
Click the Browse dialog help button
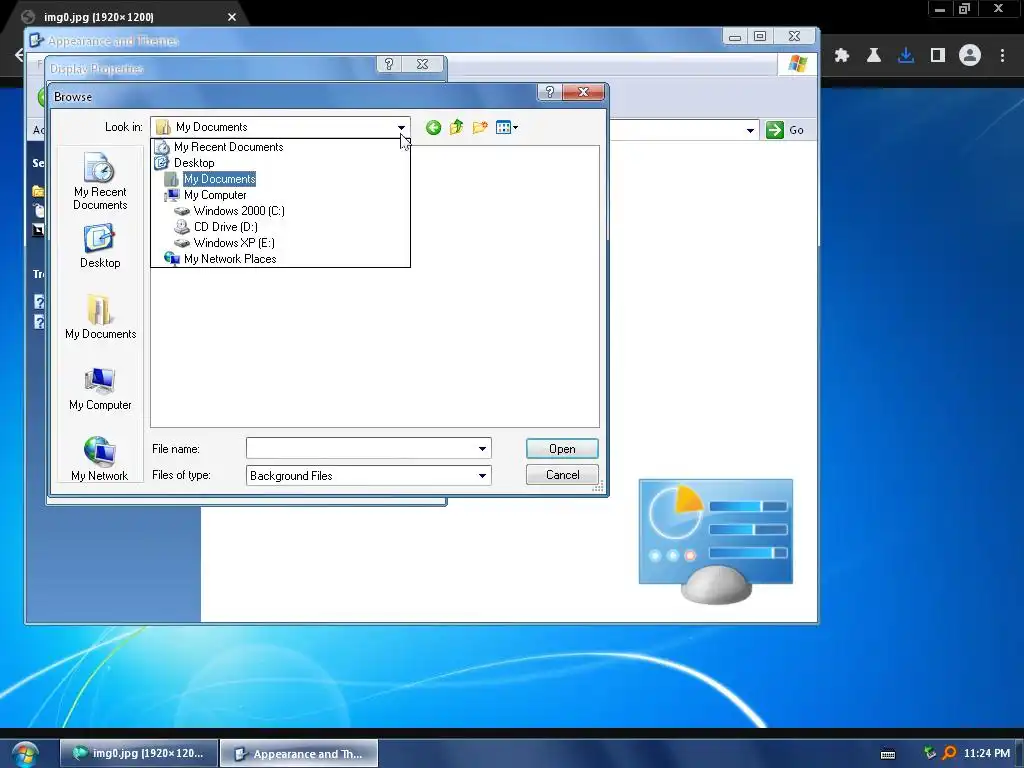(x=549, y=92)
